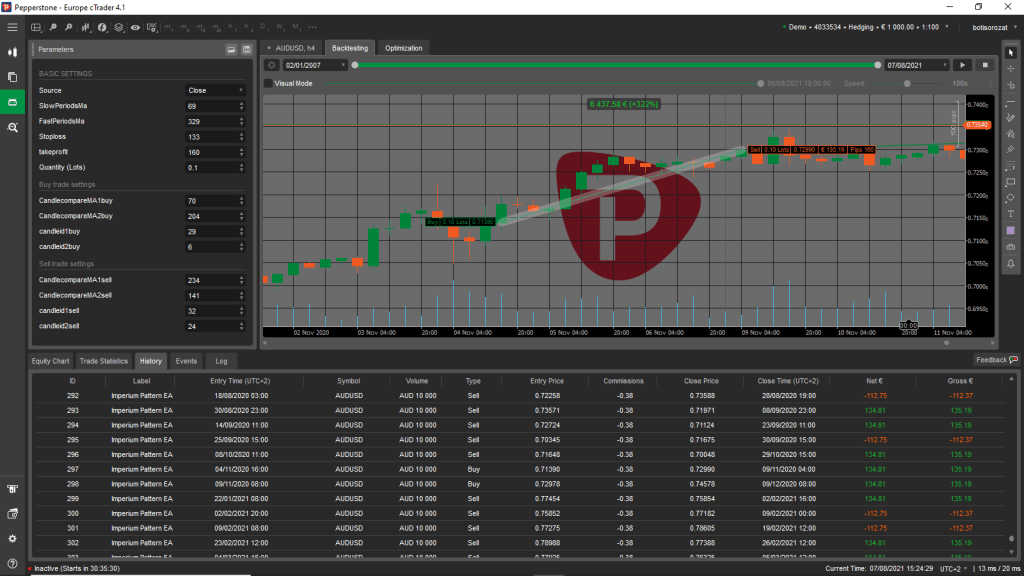Click the Stoploss value field
The height and width of the screenshot is (576, 1024).
click(210, 136)
